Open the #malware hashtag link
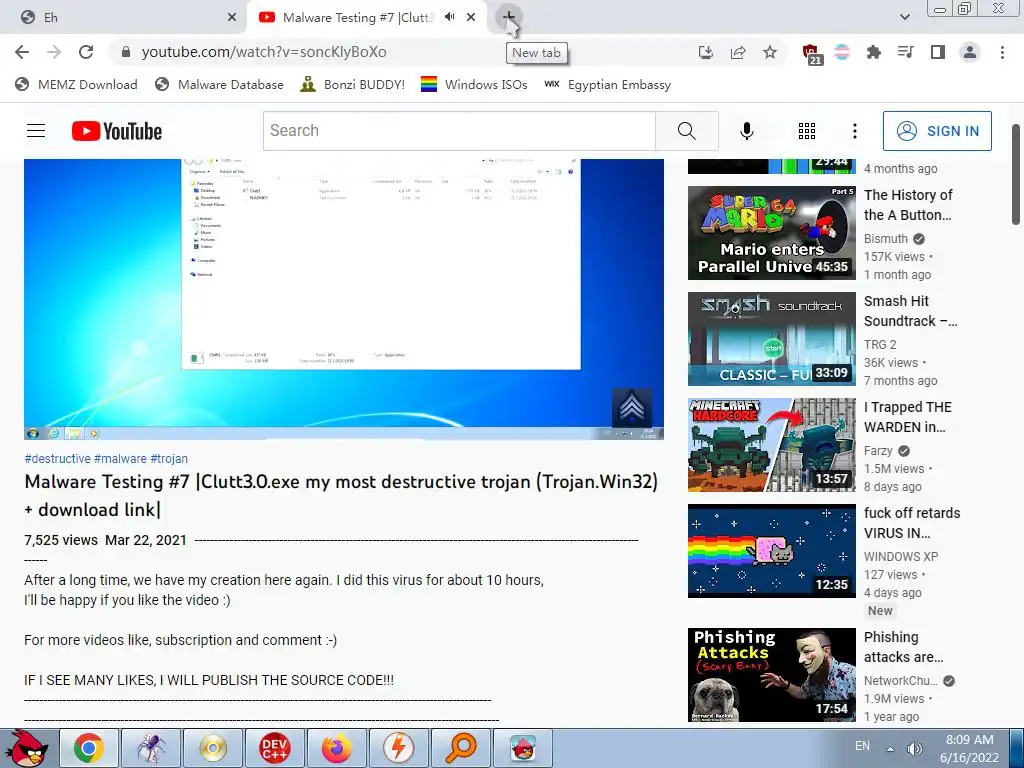Screen dimensions: 1024x768 pyautogui.click(x=120, y=459)
